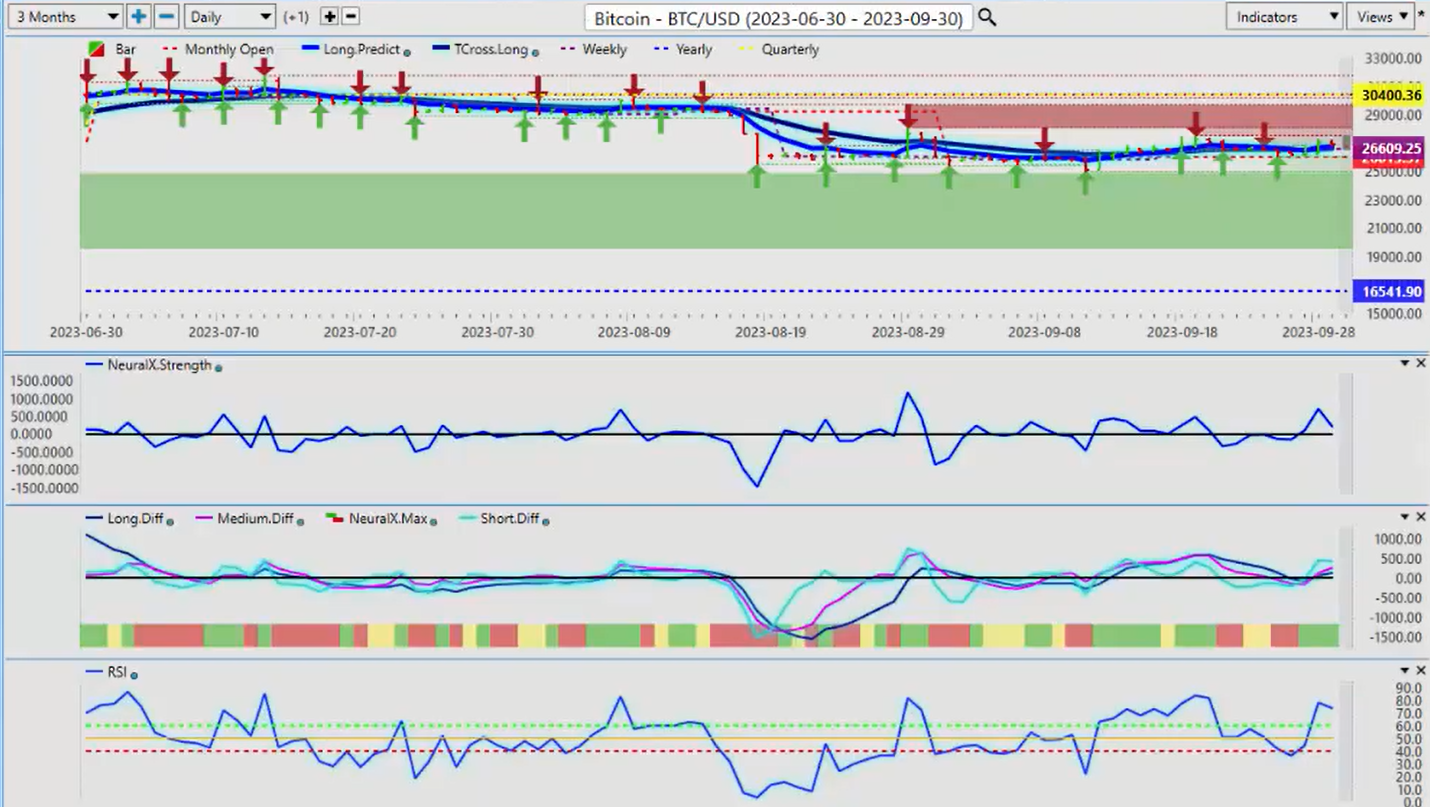The image size is (1430, 807).
Task: Click the settings dot beside Short.Diff
Action: 546,521
